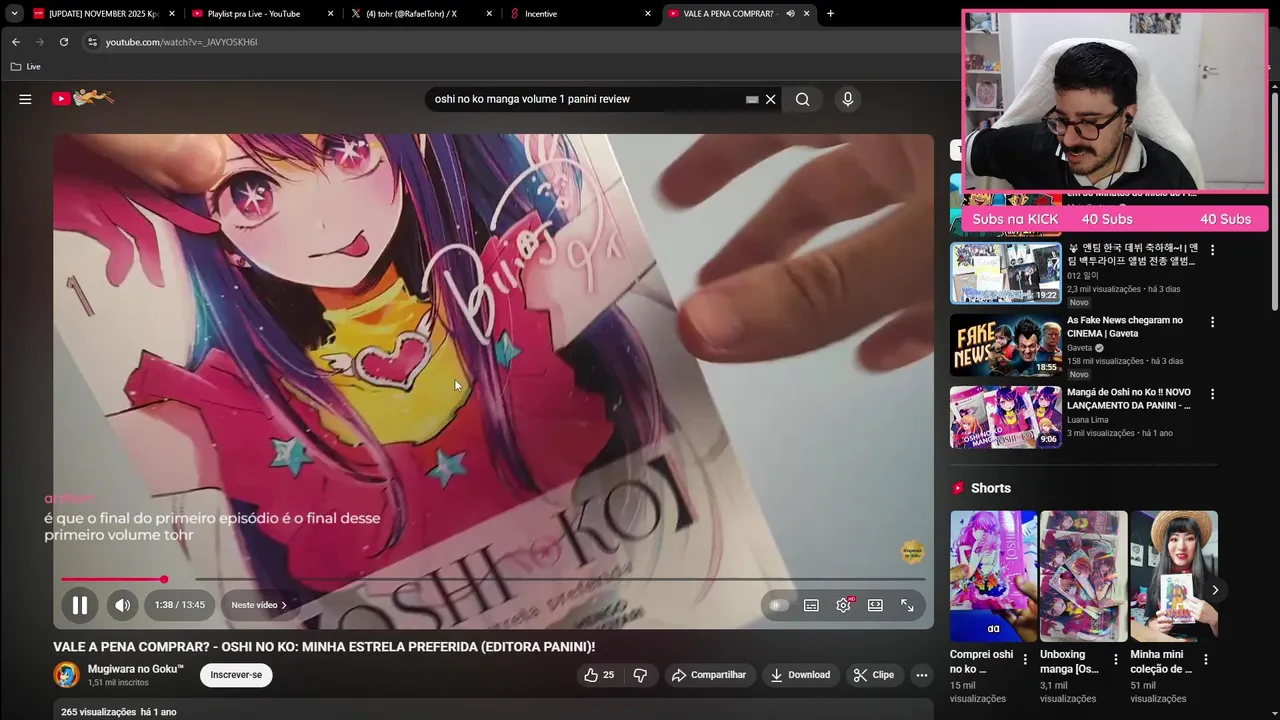Open options for 'Comprei oshi no ko' short
This screenshot has height=720, width=1280.
1024,659
